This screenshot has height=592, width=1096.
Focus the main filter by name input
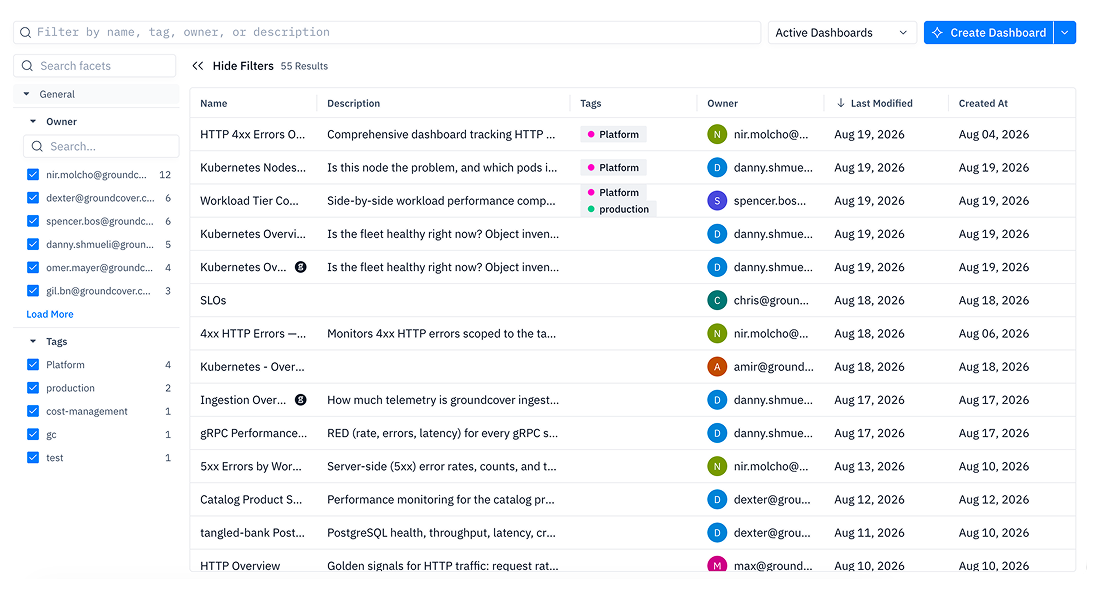(387, 32)
